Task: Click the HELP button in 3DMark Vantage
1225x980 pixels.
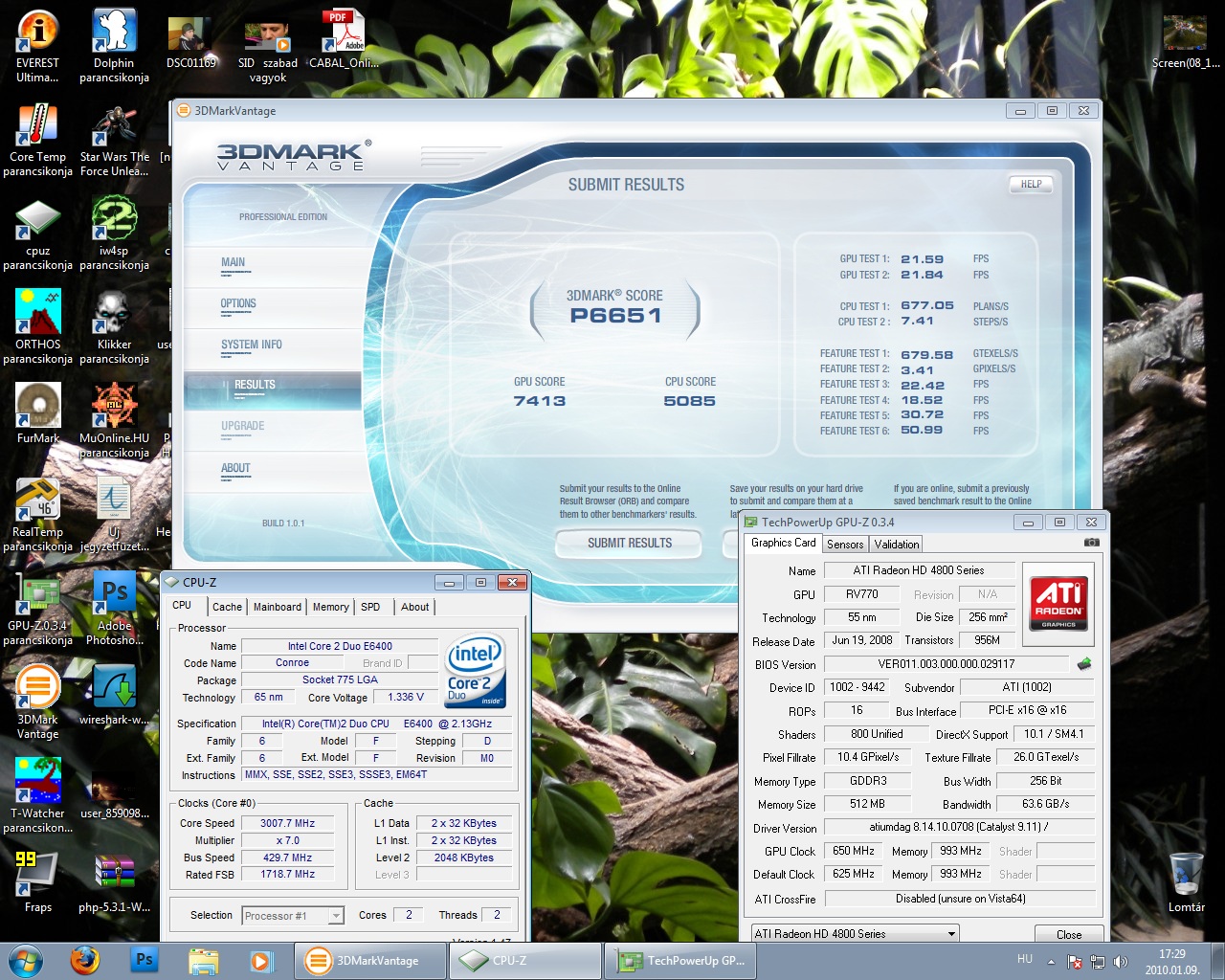Action: pos(1031,184)
